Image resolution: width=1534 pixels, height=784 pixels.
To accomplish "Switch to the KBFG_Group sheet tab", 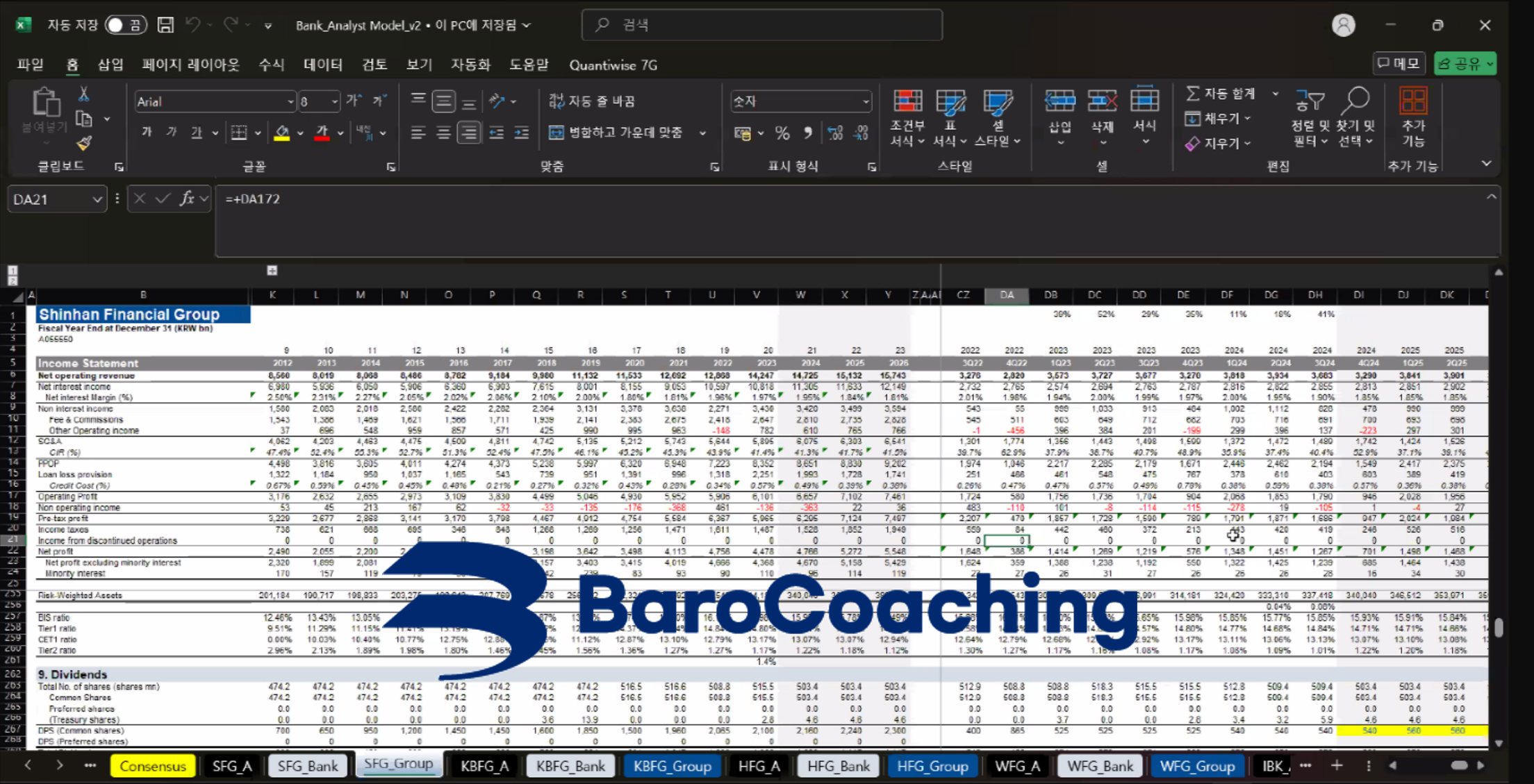I will pos(672,766).
